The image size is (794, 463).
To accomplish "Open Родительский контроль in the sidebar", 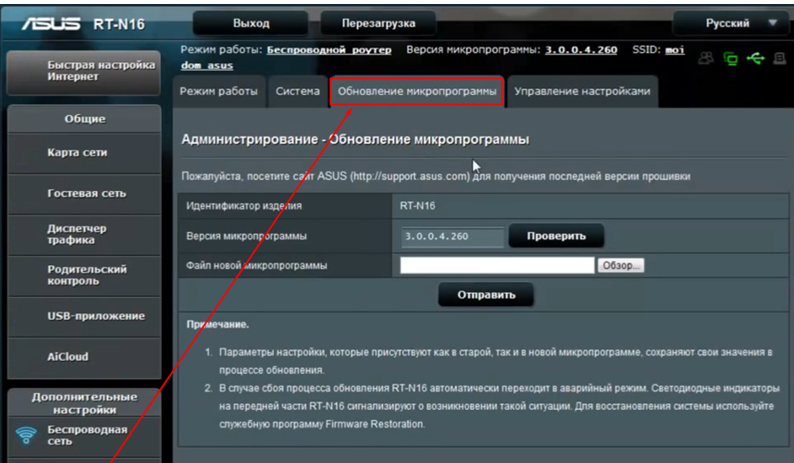I will pos(84,275).
